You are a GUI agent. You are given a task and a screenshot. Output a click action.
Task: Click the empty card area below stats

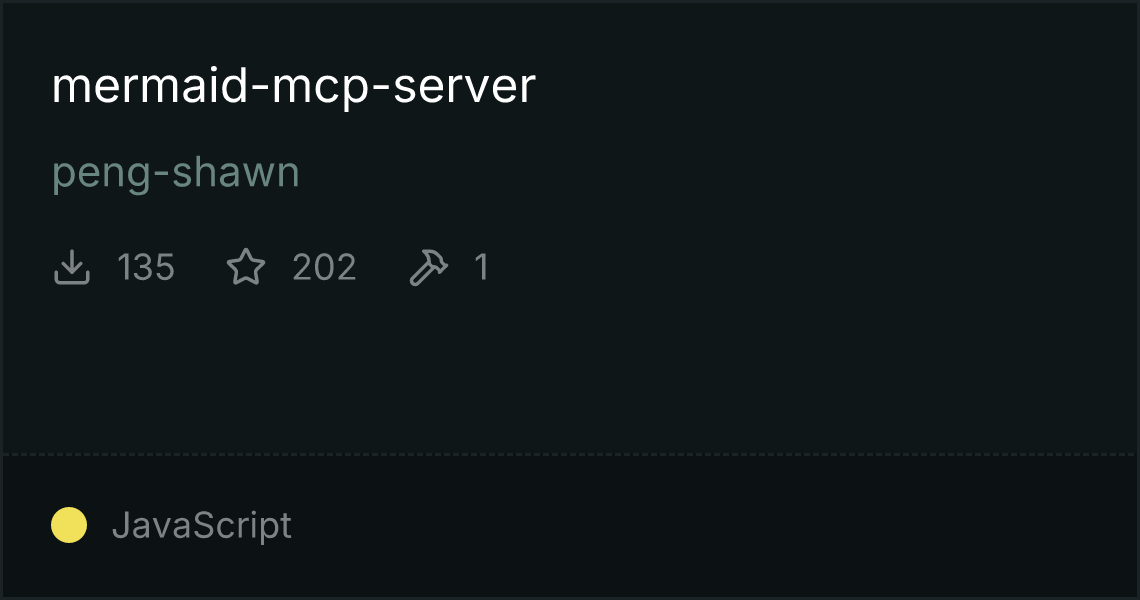tap(570, 371)
